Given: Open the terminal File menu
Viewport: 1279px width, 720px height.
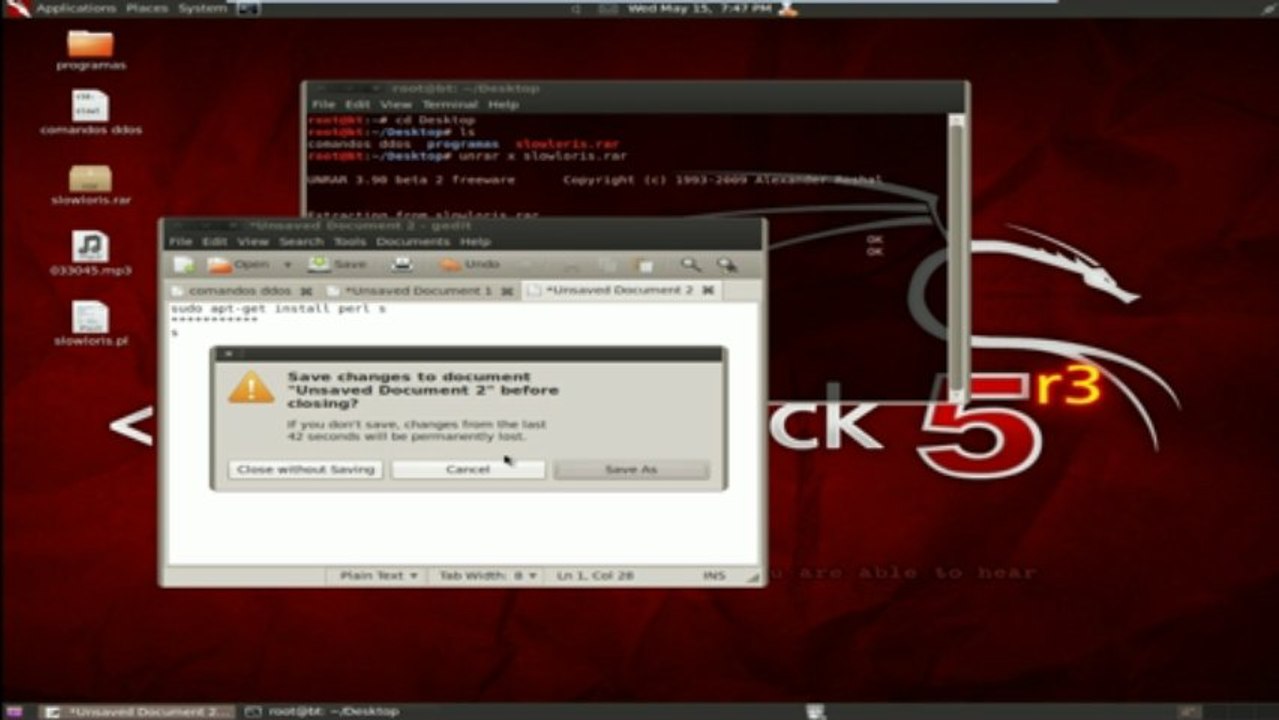Looking at the screenshot, I should coord(323,104).
